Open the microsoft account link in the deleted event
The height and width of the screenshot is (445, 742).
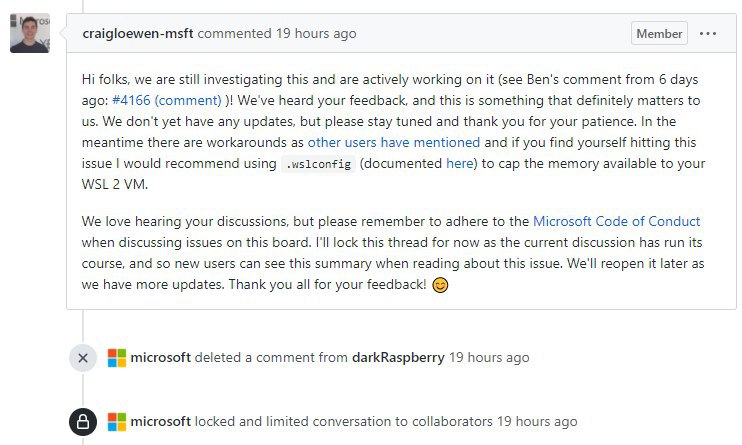pyautogui.click(x=161, y=357)
